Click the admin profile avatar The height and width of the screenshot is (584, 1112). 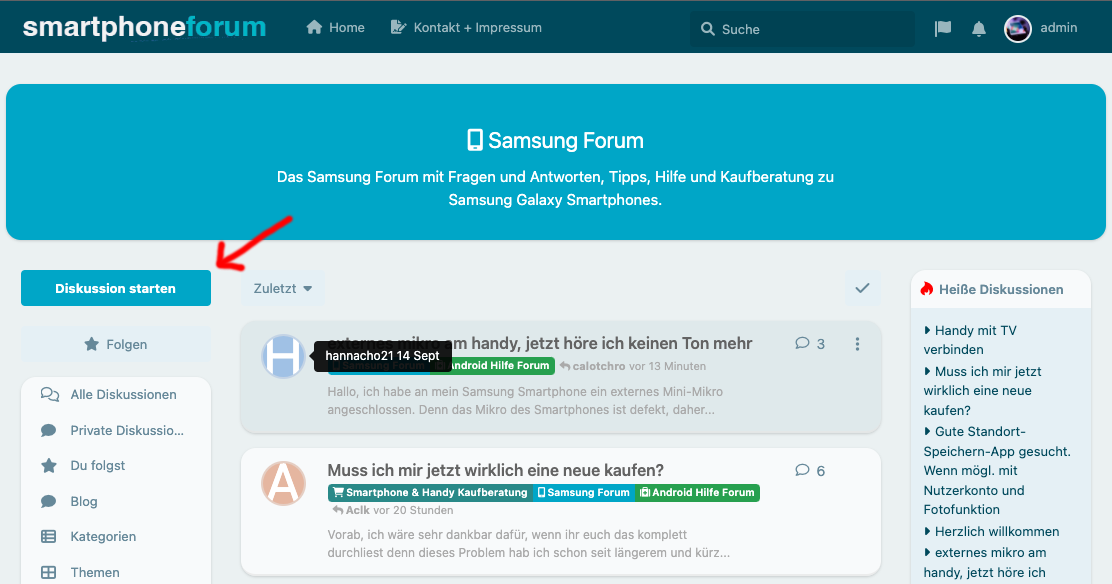[x=1018, y=28]
